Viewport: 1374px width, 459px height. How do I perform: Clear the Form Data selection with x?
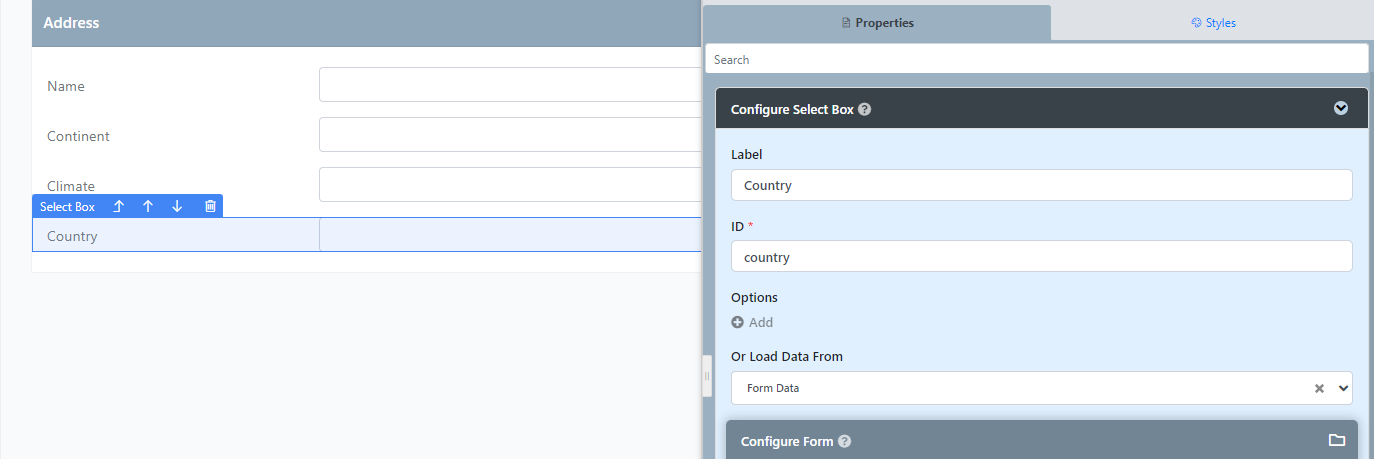(1319, 388)
